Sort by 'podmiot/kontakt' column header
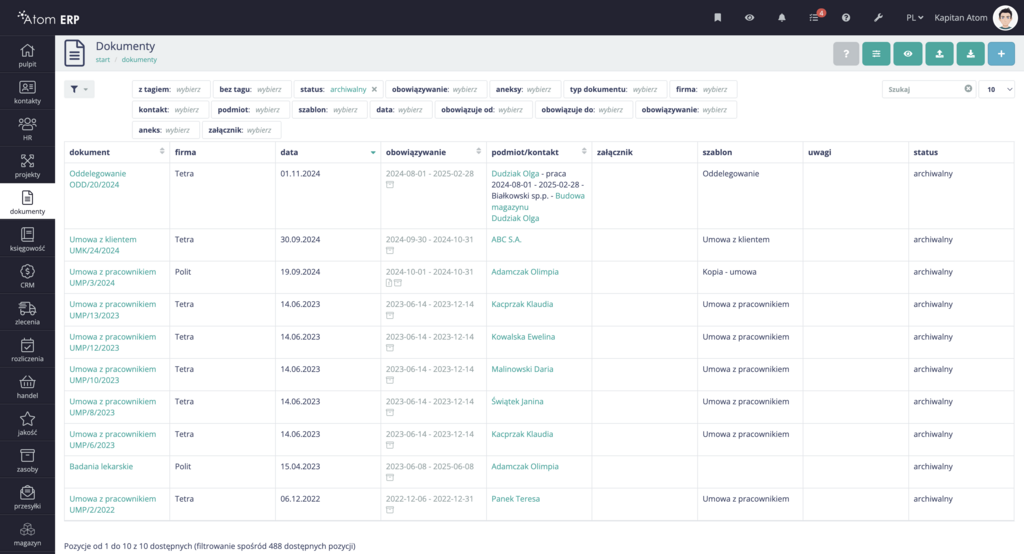 click(x=539, y=152)
